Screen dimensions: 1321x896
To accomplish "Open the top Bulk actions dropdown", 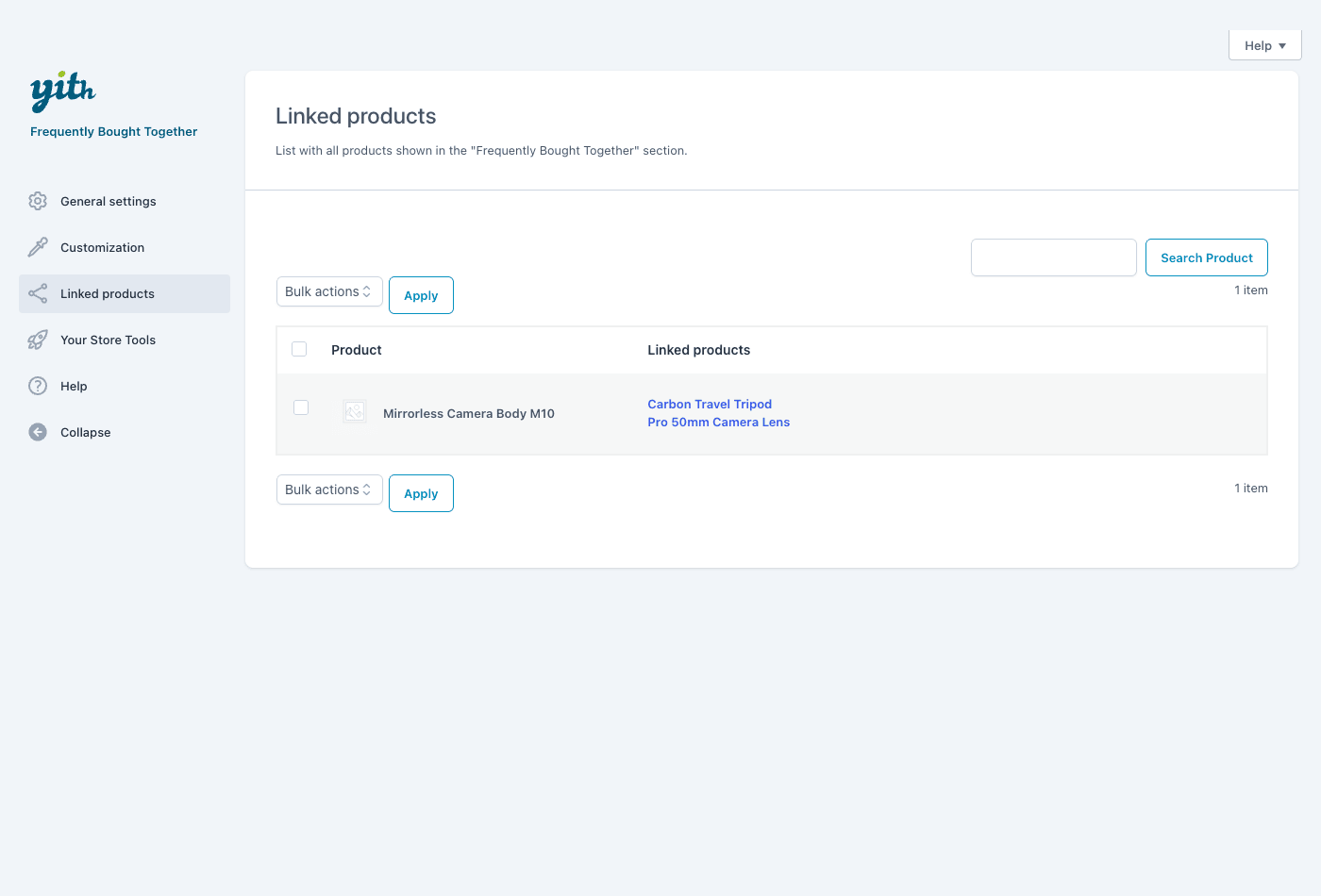I will pos(329,291).
